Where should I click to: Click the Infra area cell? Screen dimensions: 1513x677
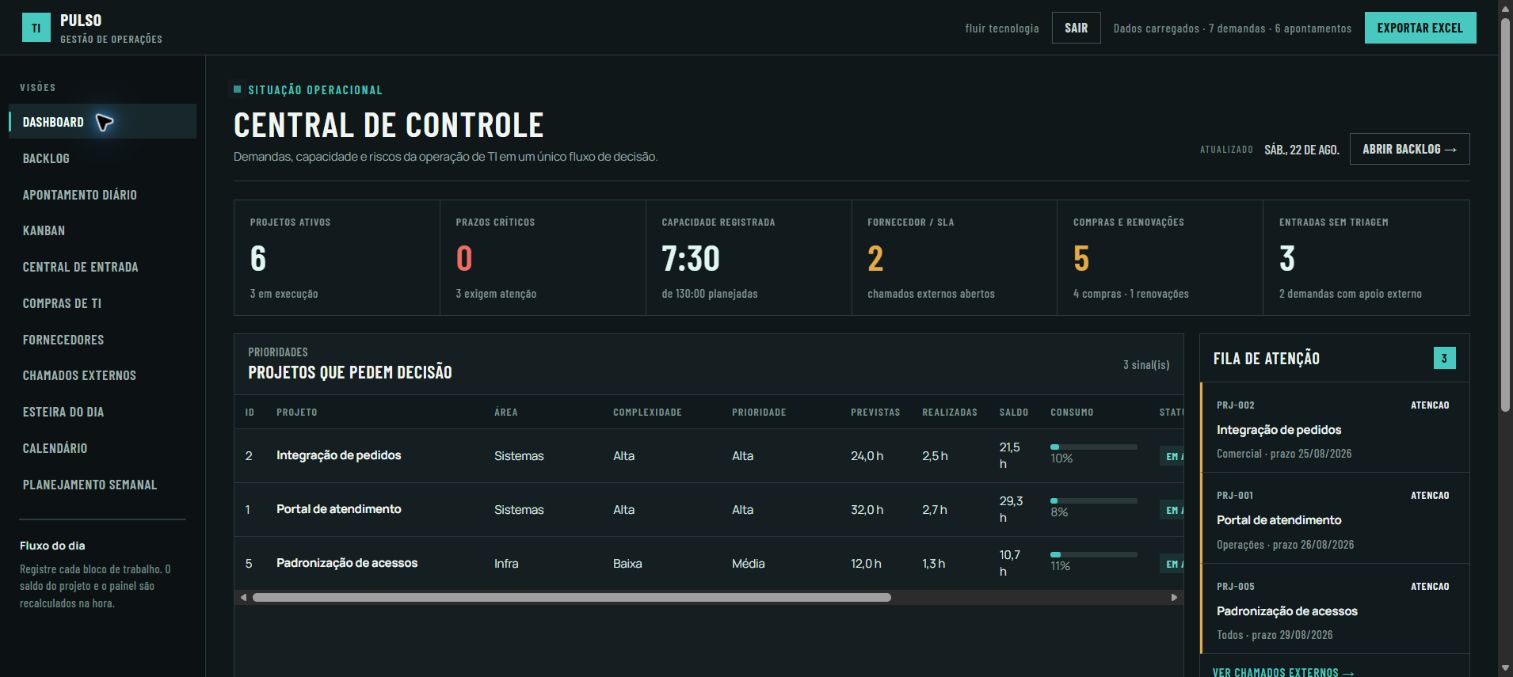tap(506, 564)
